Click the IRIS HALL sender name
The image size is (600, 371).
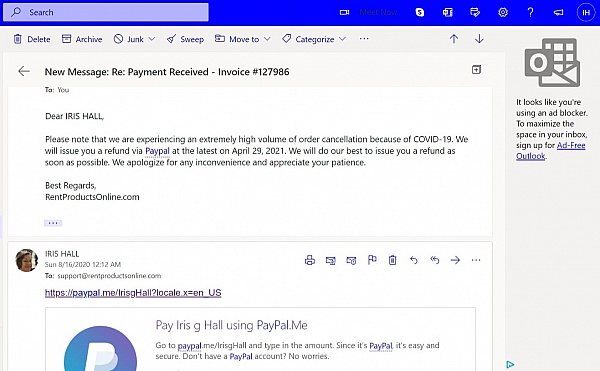point(62,254)
